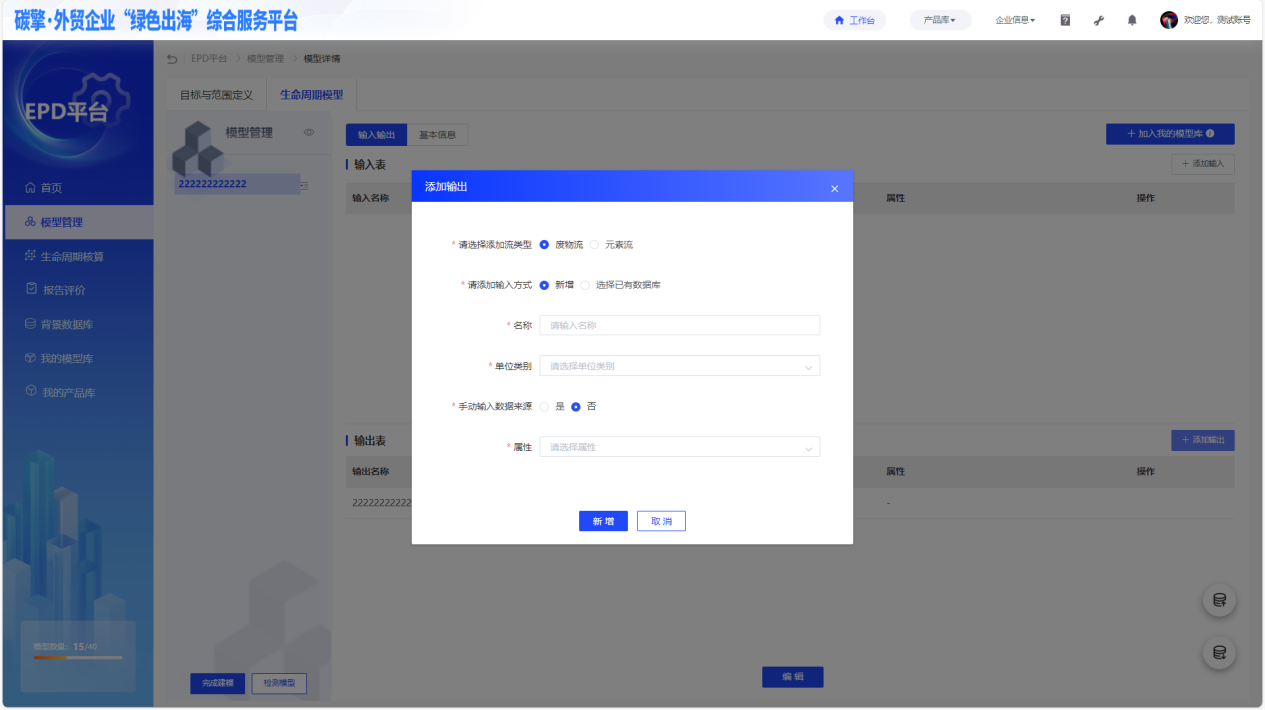Click the user avatar picture

click(1168, 20)
